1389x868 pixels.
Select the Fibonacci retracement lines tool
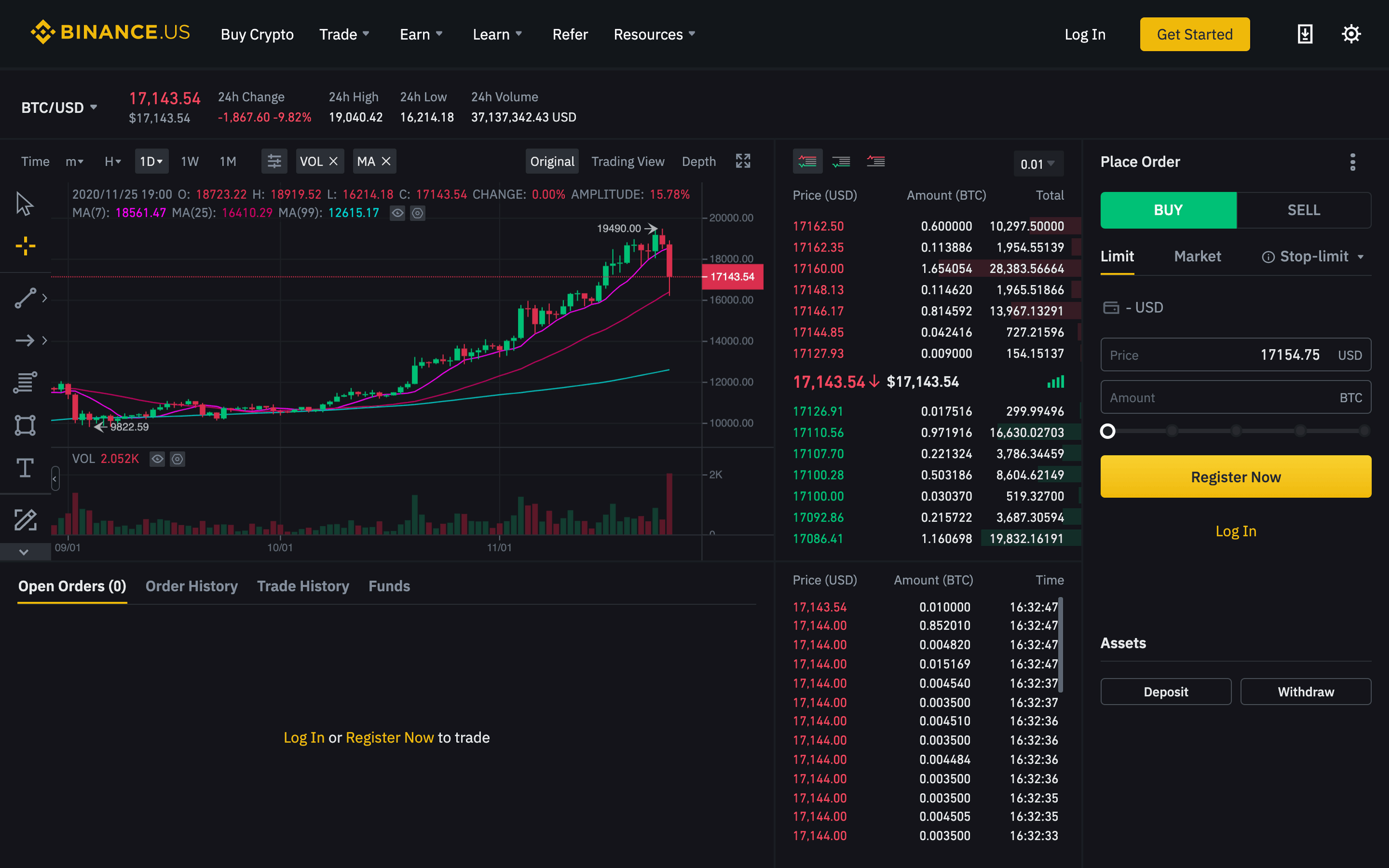click(25, 382)
